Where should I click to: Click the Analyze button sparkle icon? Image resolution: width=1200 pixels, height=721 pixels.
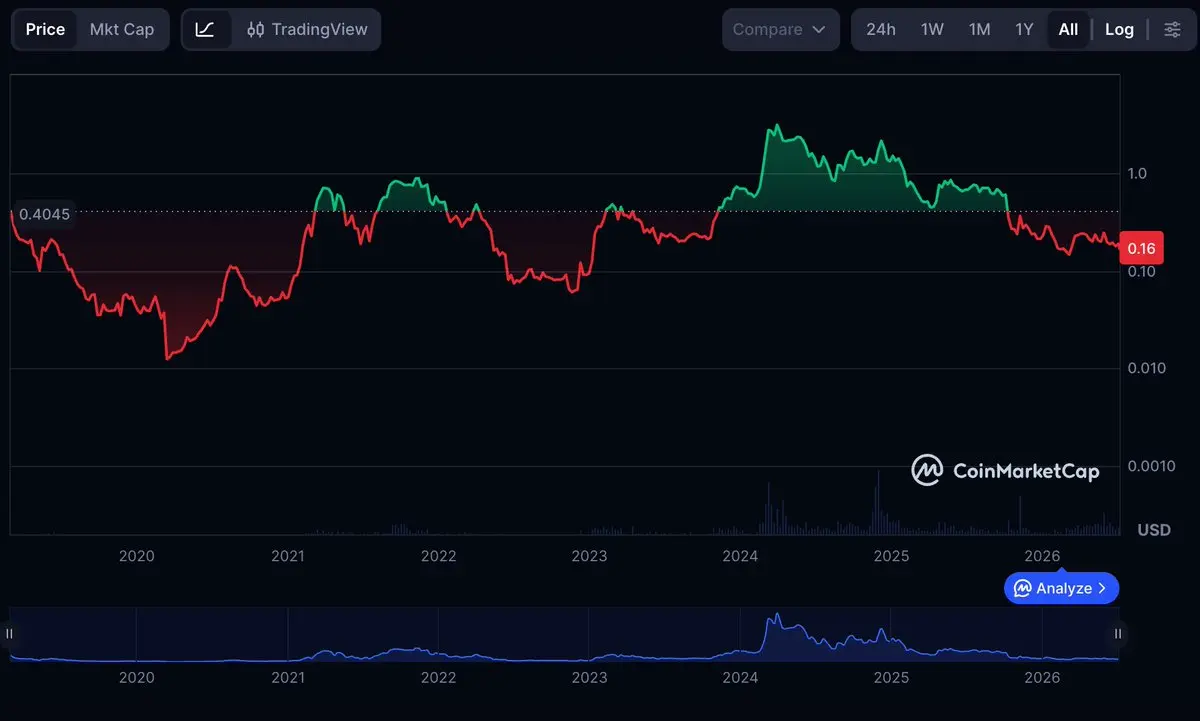pos(1022,588)
